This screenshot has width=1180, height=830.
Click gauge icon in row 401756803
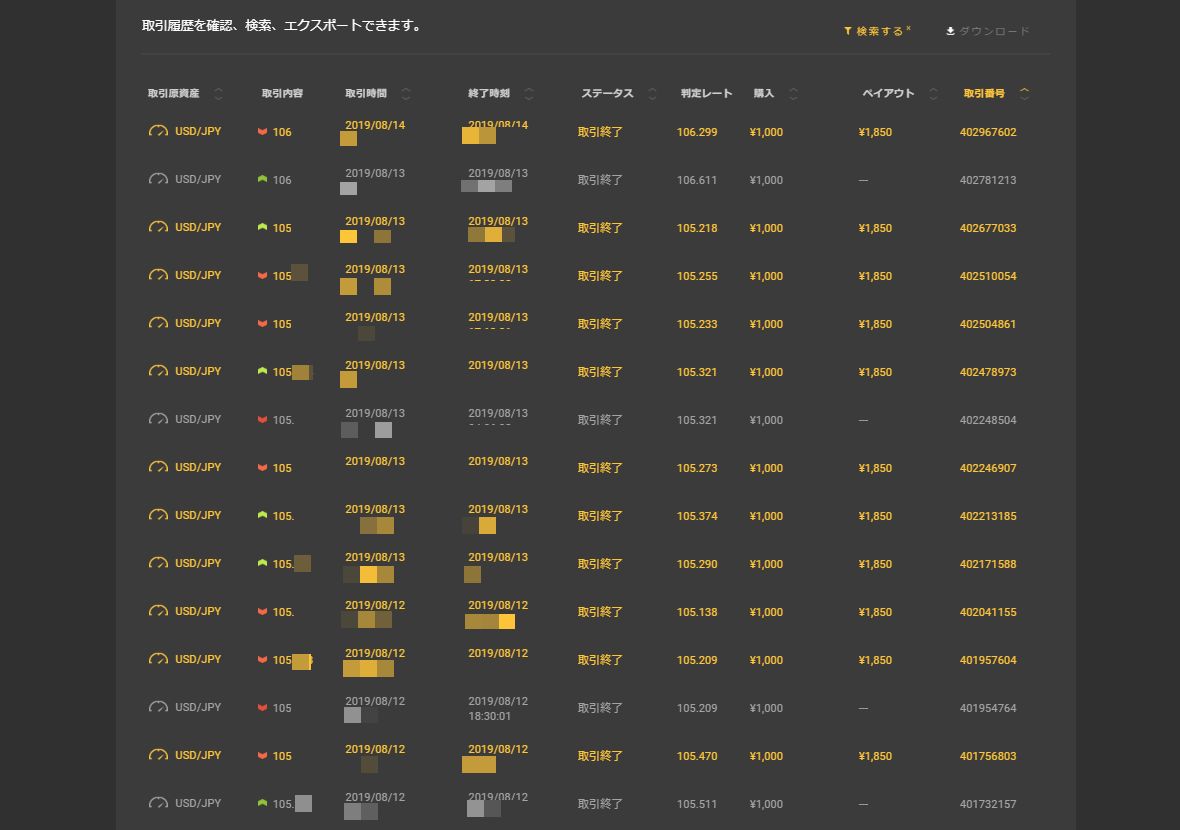158,755
